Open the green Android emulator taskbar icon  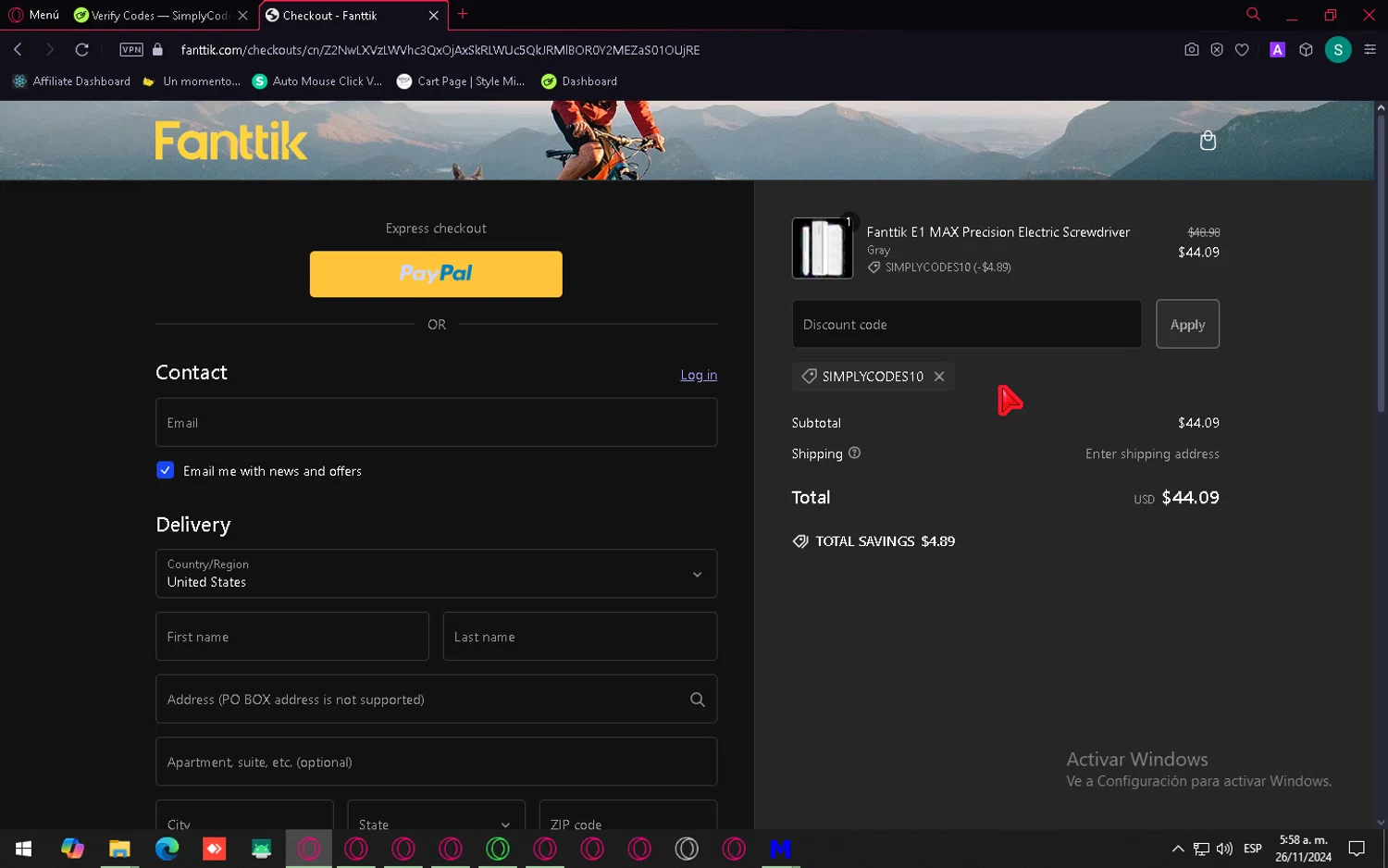(x=261, y=849)
